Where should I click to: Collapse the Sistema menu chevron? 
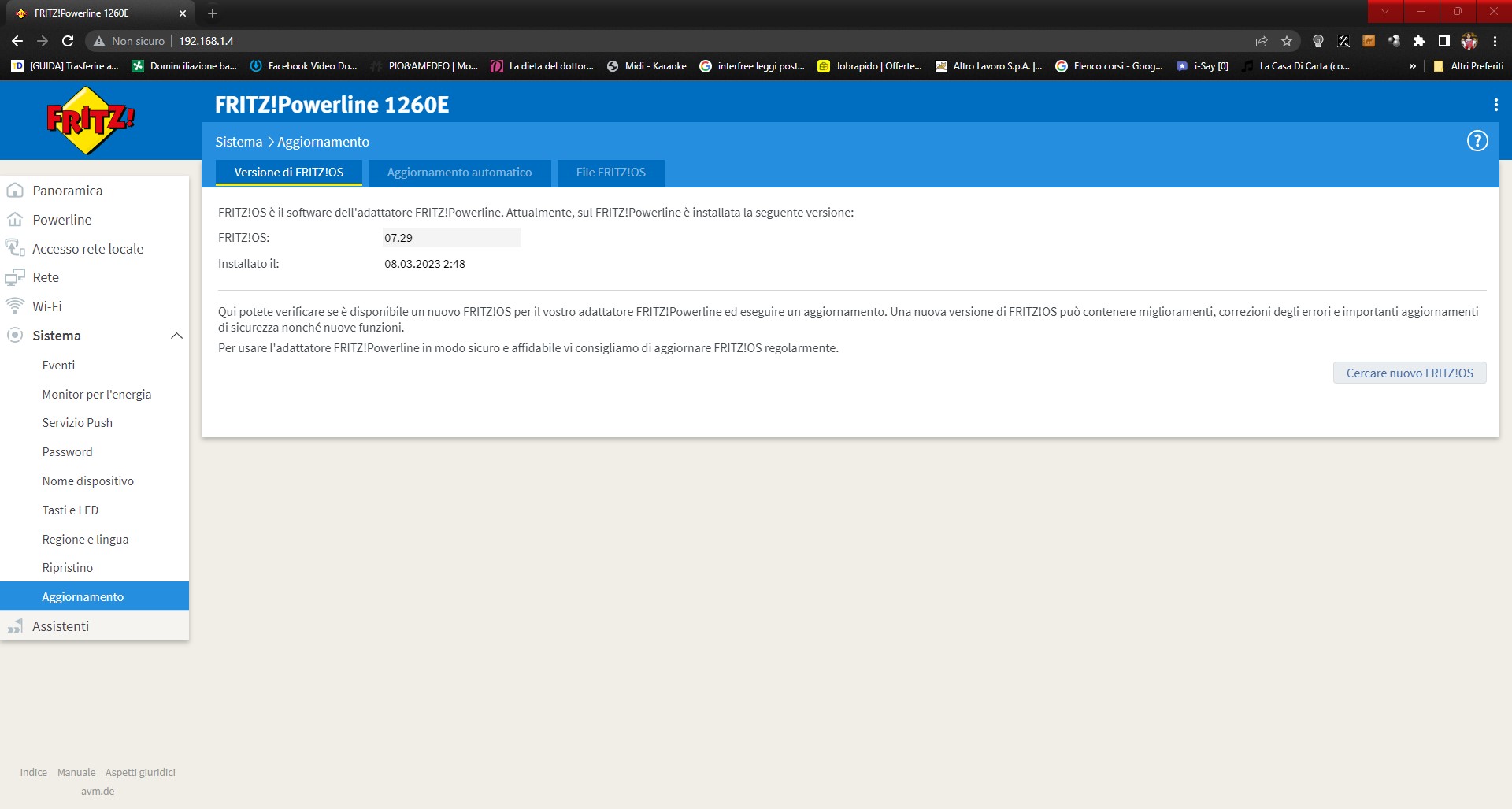176,336
